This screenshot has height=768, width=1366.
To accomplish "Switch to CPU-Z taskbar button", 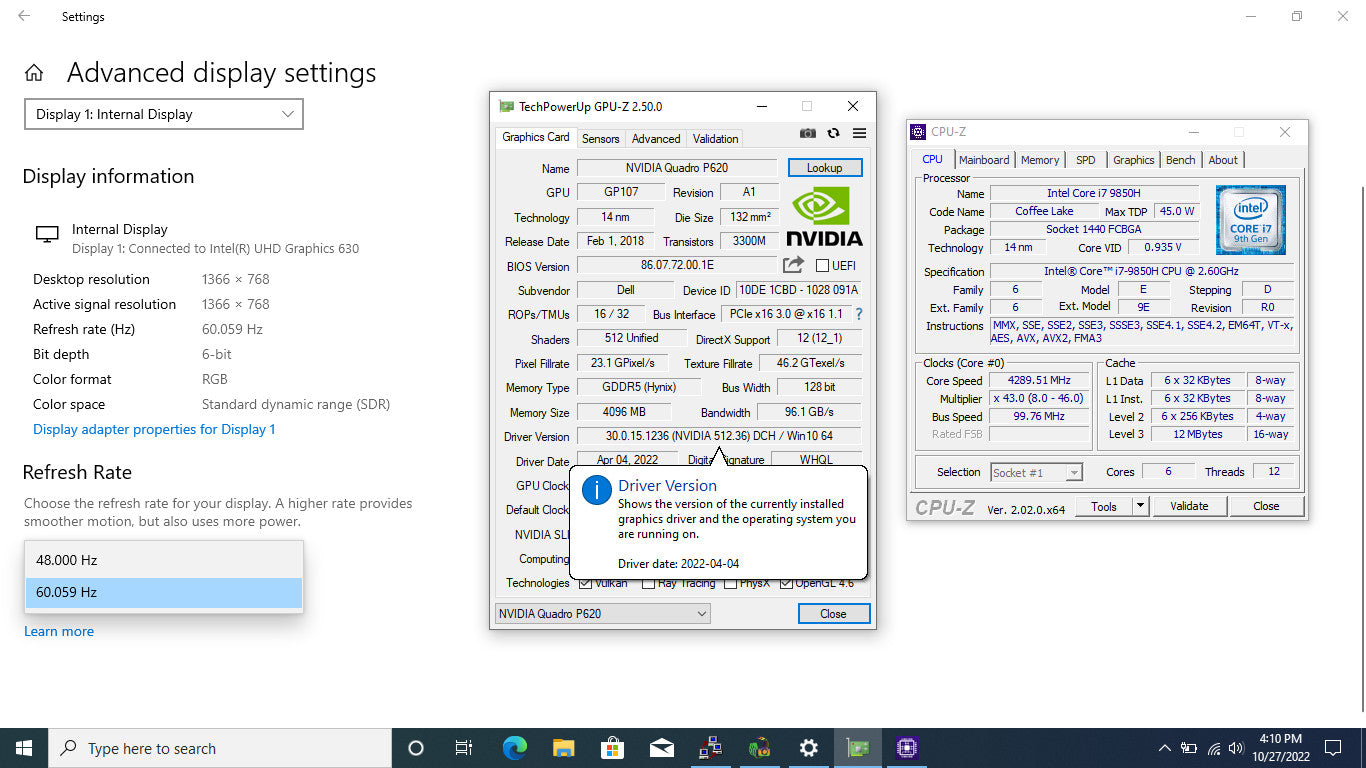I will (907, 748).
